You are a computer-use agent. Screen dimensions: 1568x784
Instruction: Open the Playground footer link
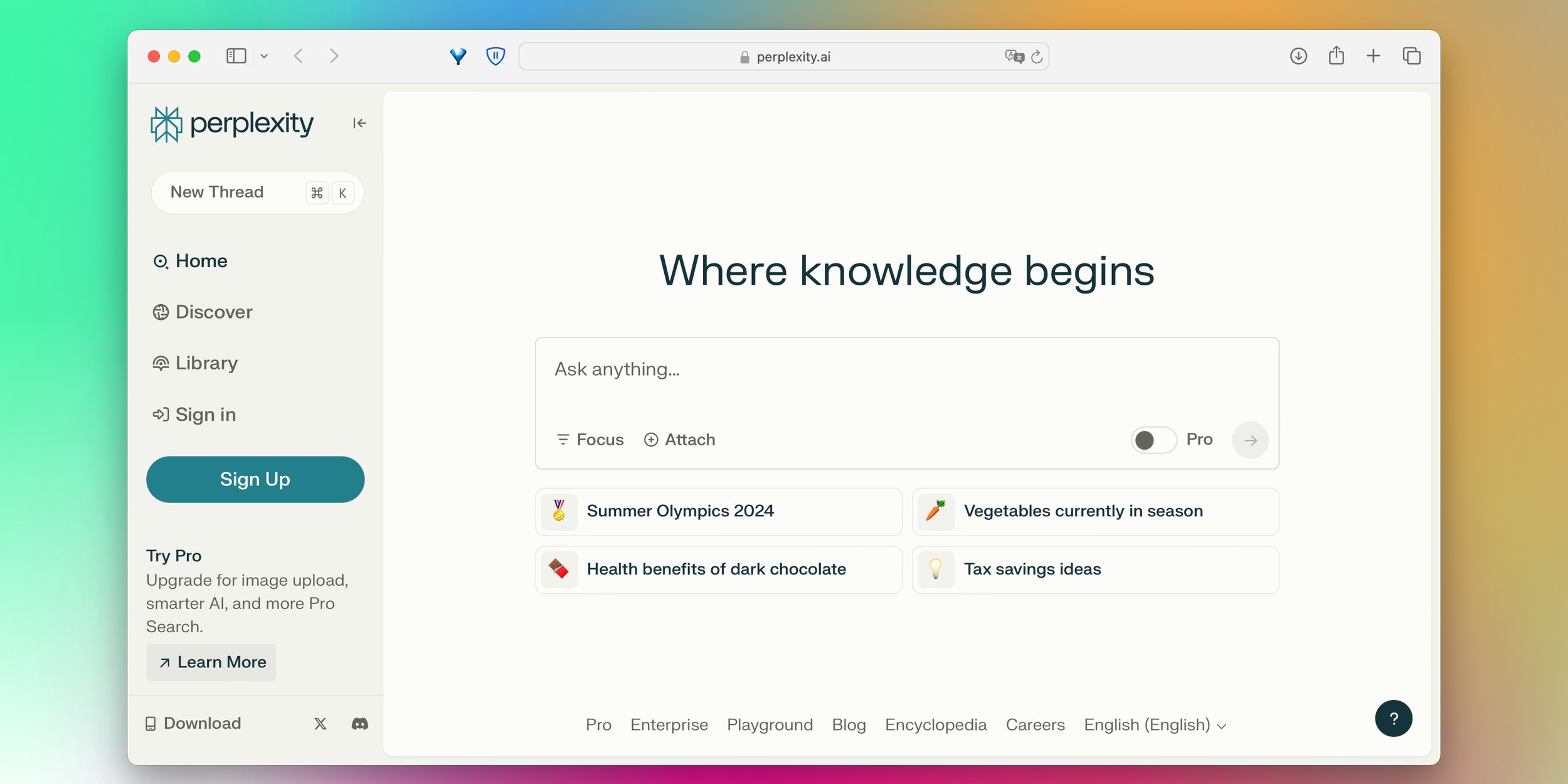[770, 725]
